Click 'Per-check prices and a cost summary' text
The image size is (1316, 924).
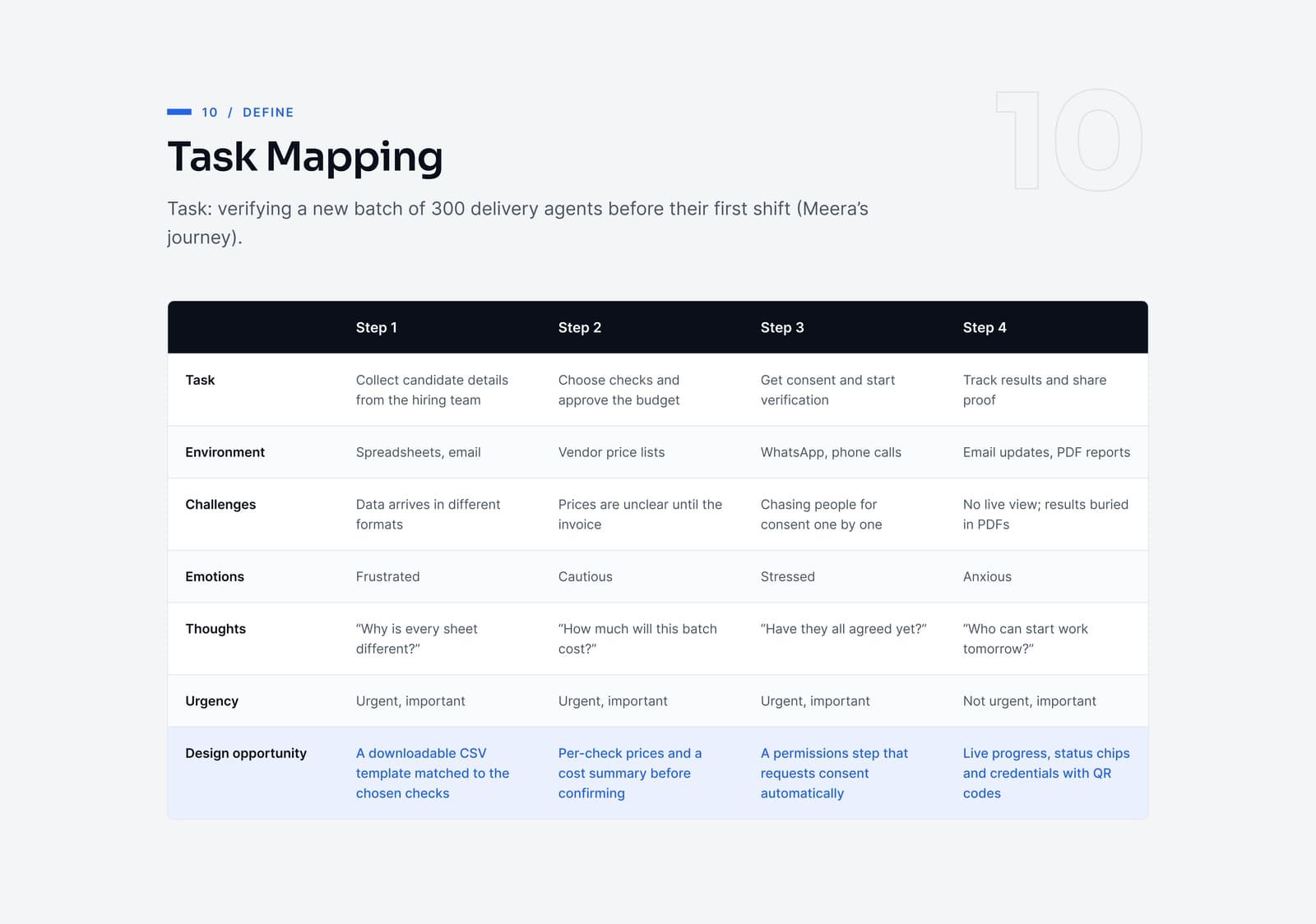(630, 773)
